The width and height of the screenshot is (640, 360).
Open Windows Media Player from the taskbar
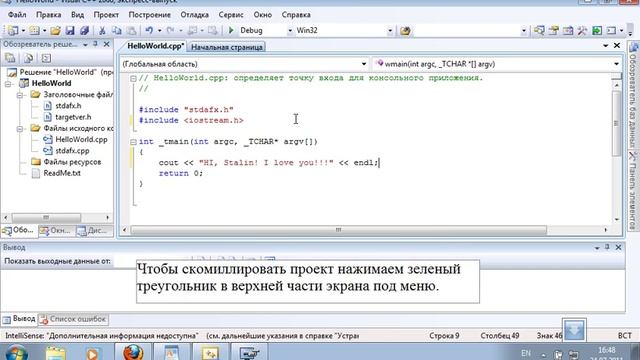point(92,353)
